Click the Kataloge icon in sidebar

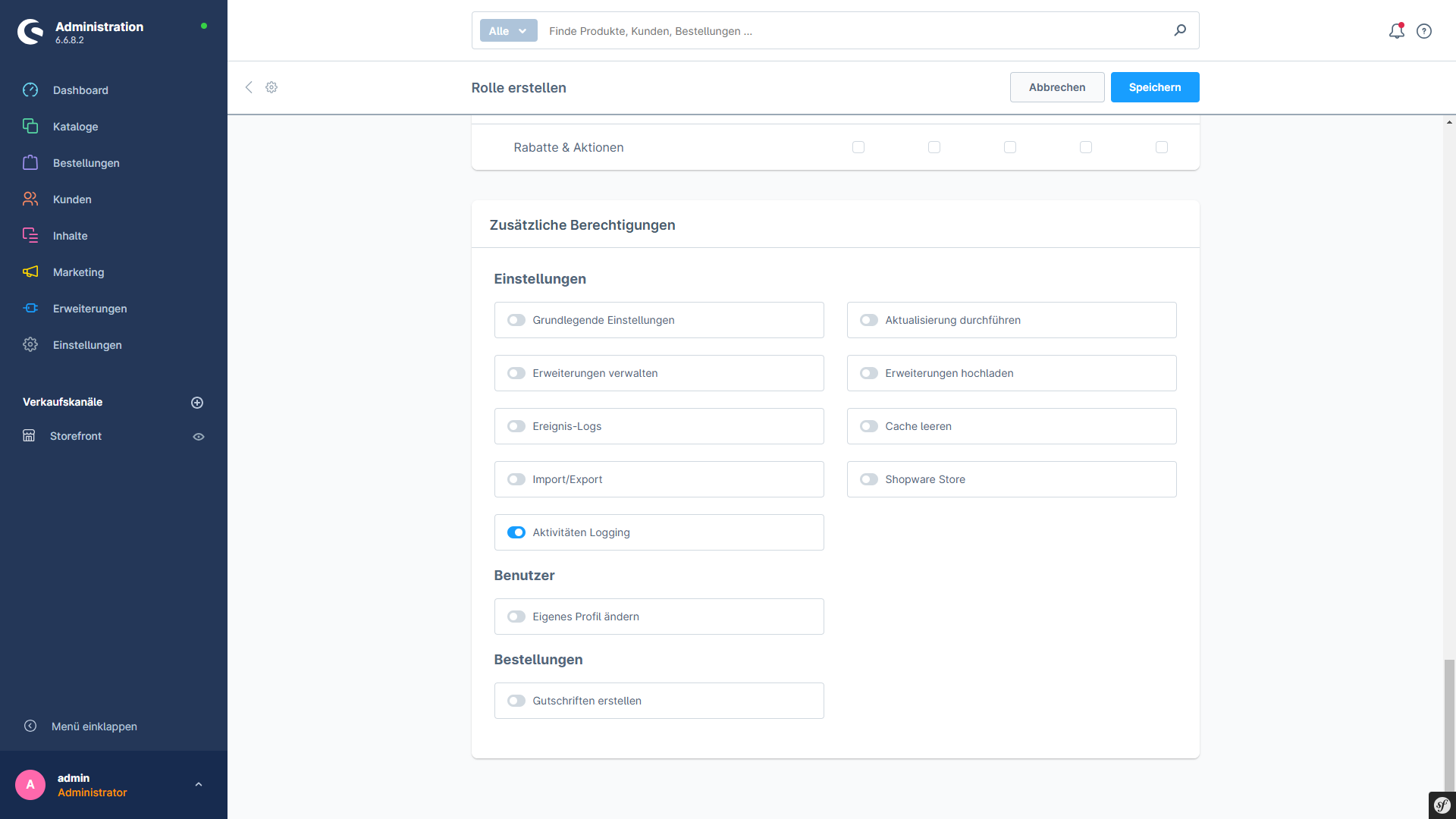tap(32, 127)
